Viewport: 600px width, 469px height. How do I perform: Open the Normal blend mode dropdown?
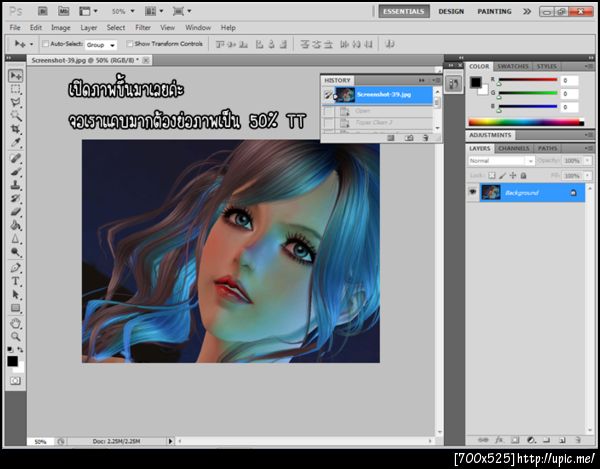(x=501, y=161)
